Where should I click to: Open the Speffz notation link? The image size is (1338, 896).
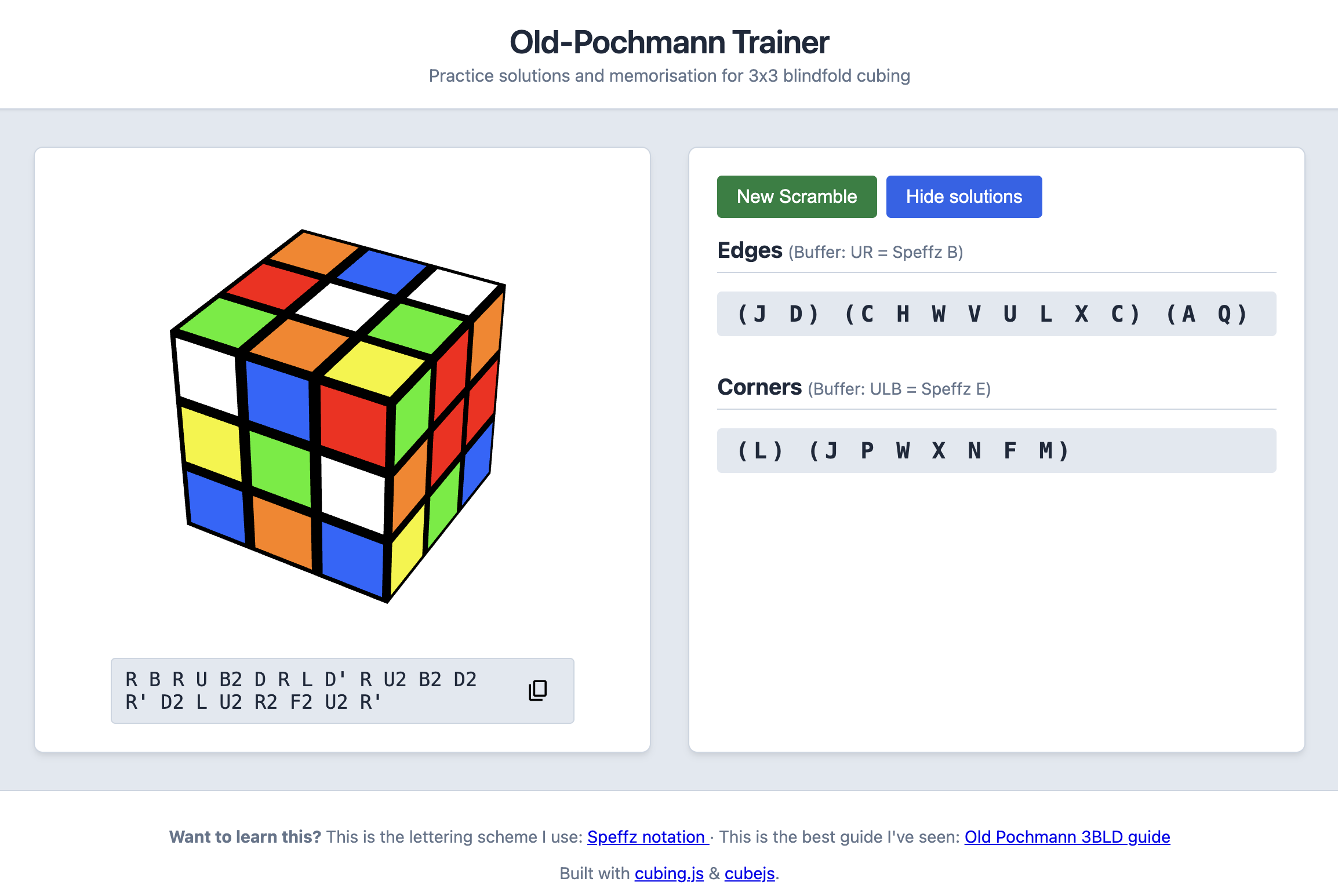[646, 837]
